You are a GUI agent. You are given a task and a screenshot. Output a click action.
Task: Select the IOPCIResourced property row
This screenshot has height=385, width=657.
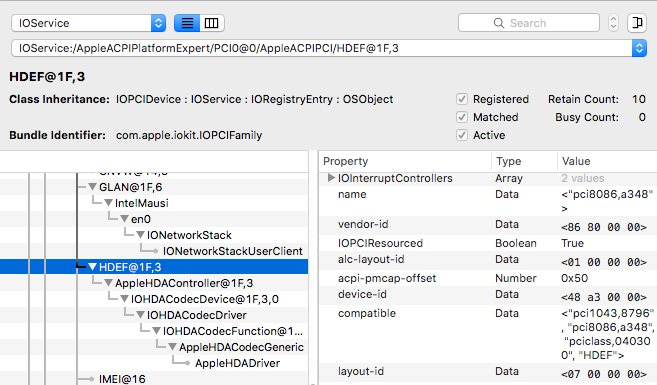click(488, 243)
